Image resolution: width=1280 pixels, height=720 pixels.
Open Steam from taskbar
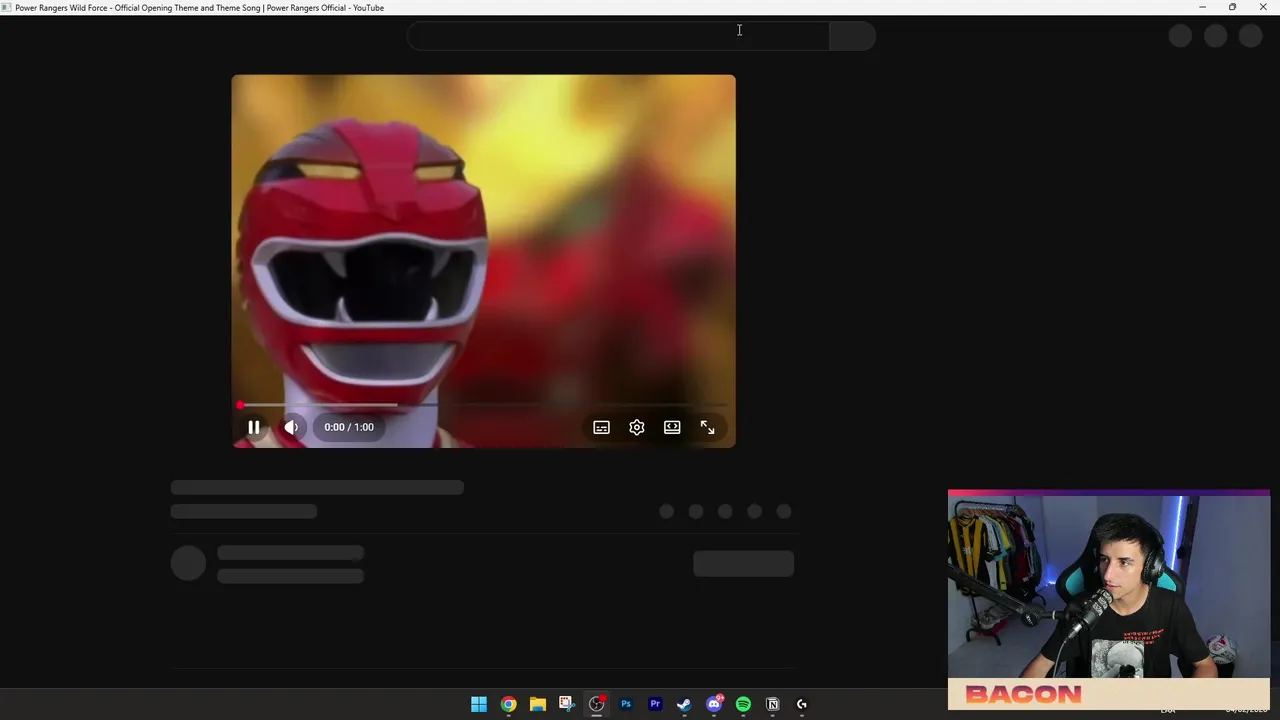(x=684, y=704)
